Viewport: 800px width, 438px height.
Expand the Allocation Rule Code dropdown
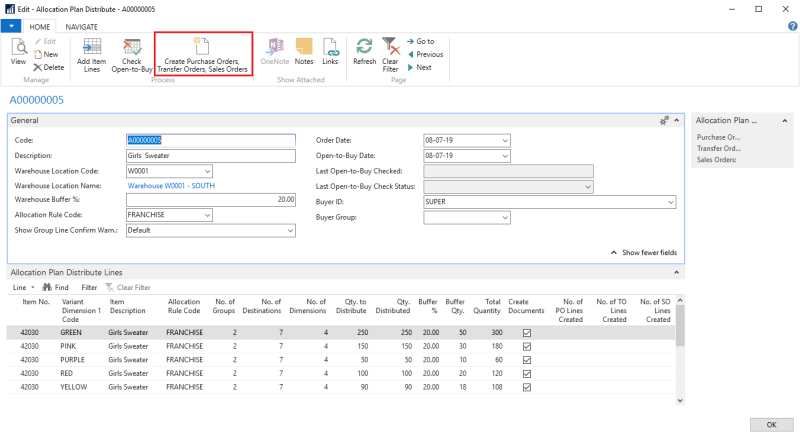(207, 215)
